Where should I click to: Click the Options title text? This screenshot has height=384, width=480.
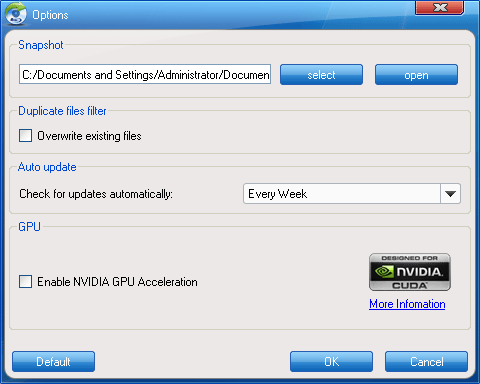click(50, 15)
